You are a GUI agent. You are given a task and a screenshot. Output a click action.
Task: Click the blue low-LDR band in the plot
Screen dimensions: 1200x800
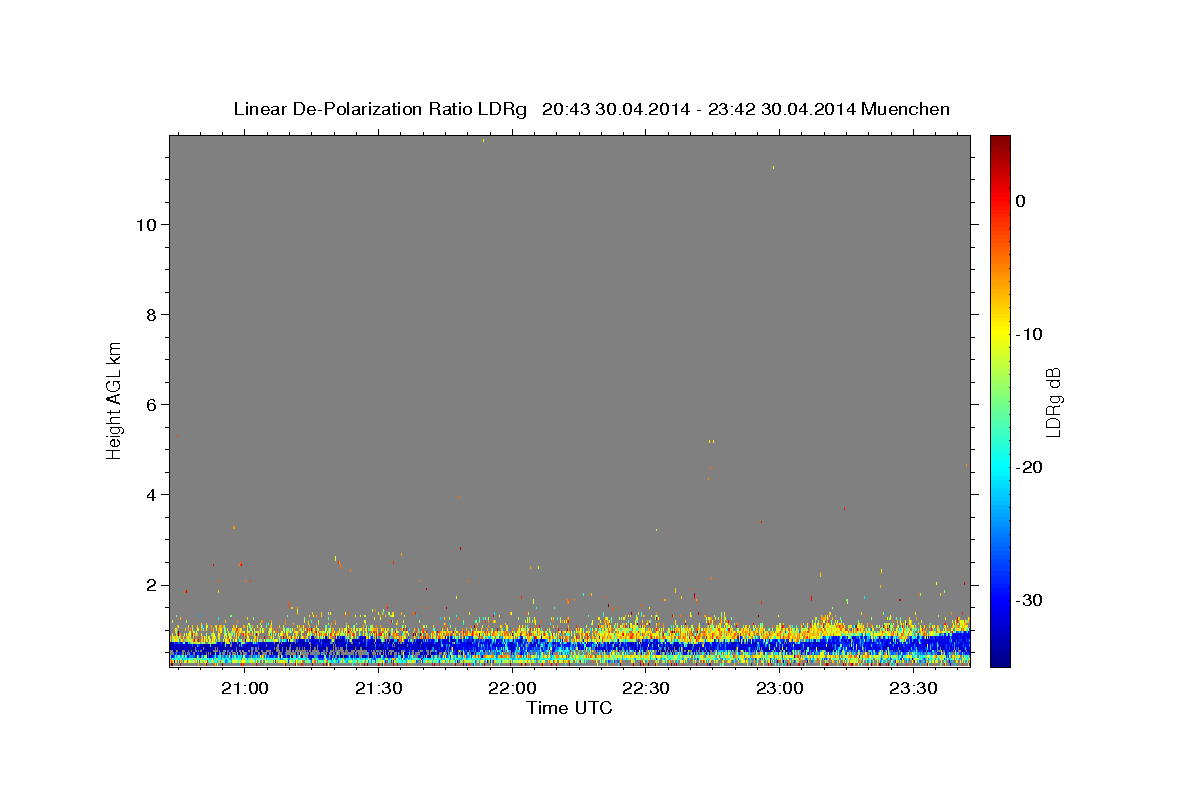570,647
